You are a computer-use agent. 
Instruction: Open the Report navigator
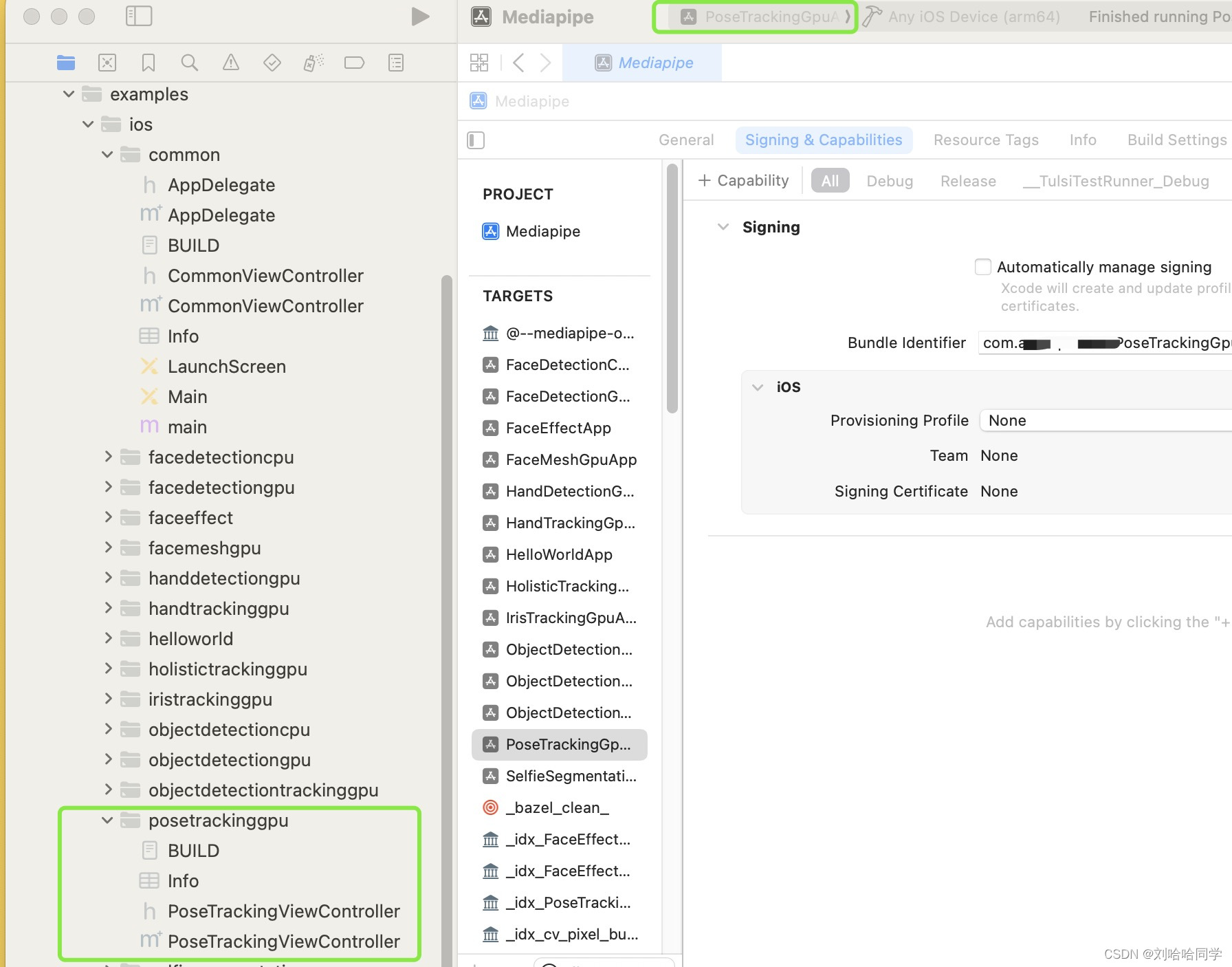point(396,63)
